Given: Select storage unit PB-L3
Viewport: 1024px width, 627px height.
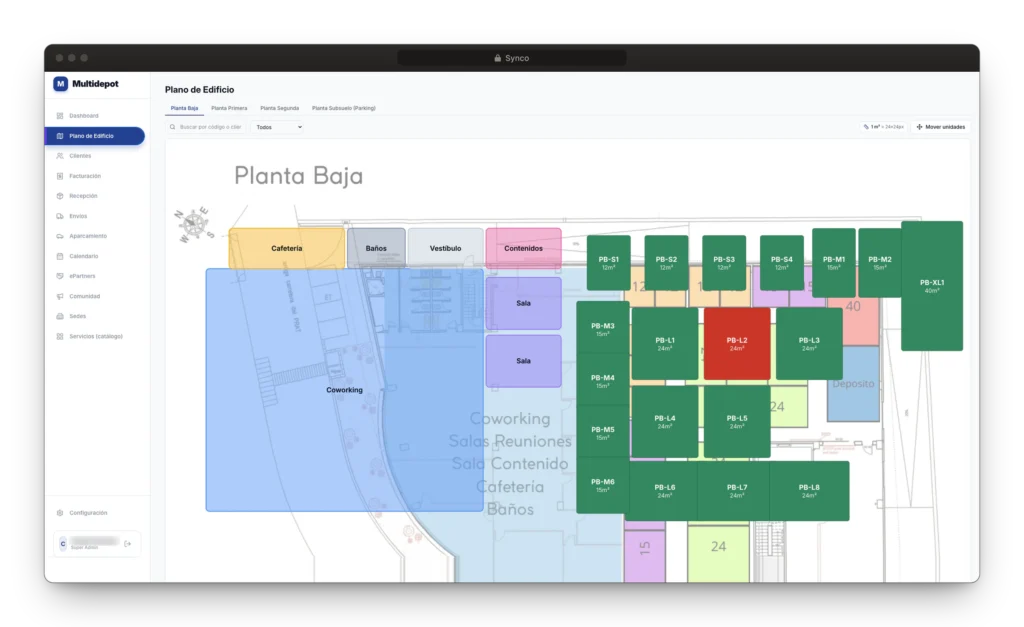Looking at the screenshot, I should click(x=809, y=344).
